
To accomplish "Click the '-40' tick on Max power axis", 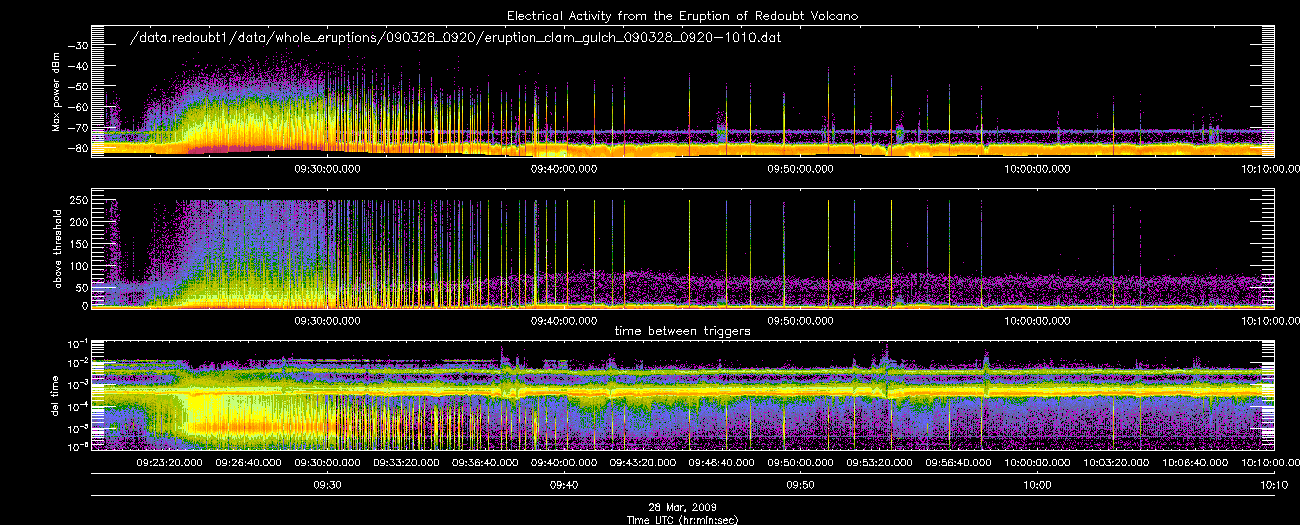I will pyautogui.click(x=80, y=67).
